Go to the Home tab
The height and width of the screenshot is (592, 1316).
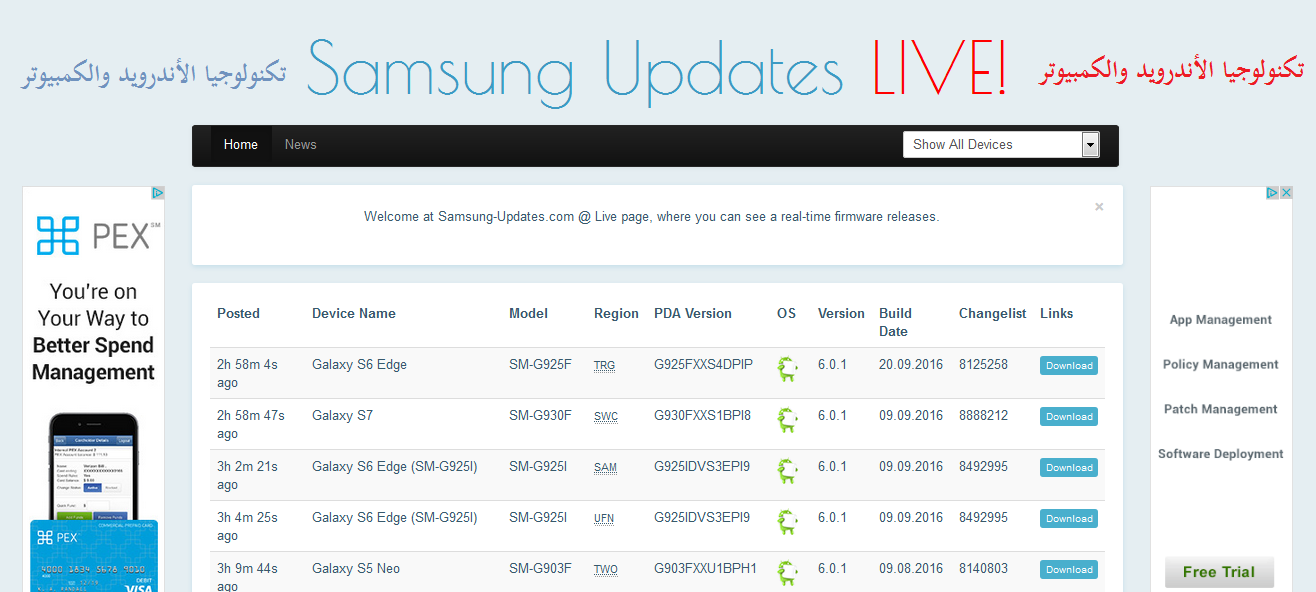(241, 145)
